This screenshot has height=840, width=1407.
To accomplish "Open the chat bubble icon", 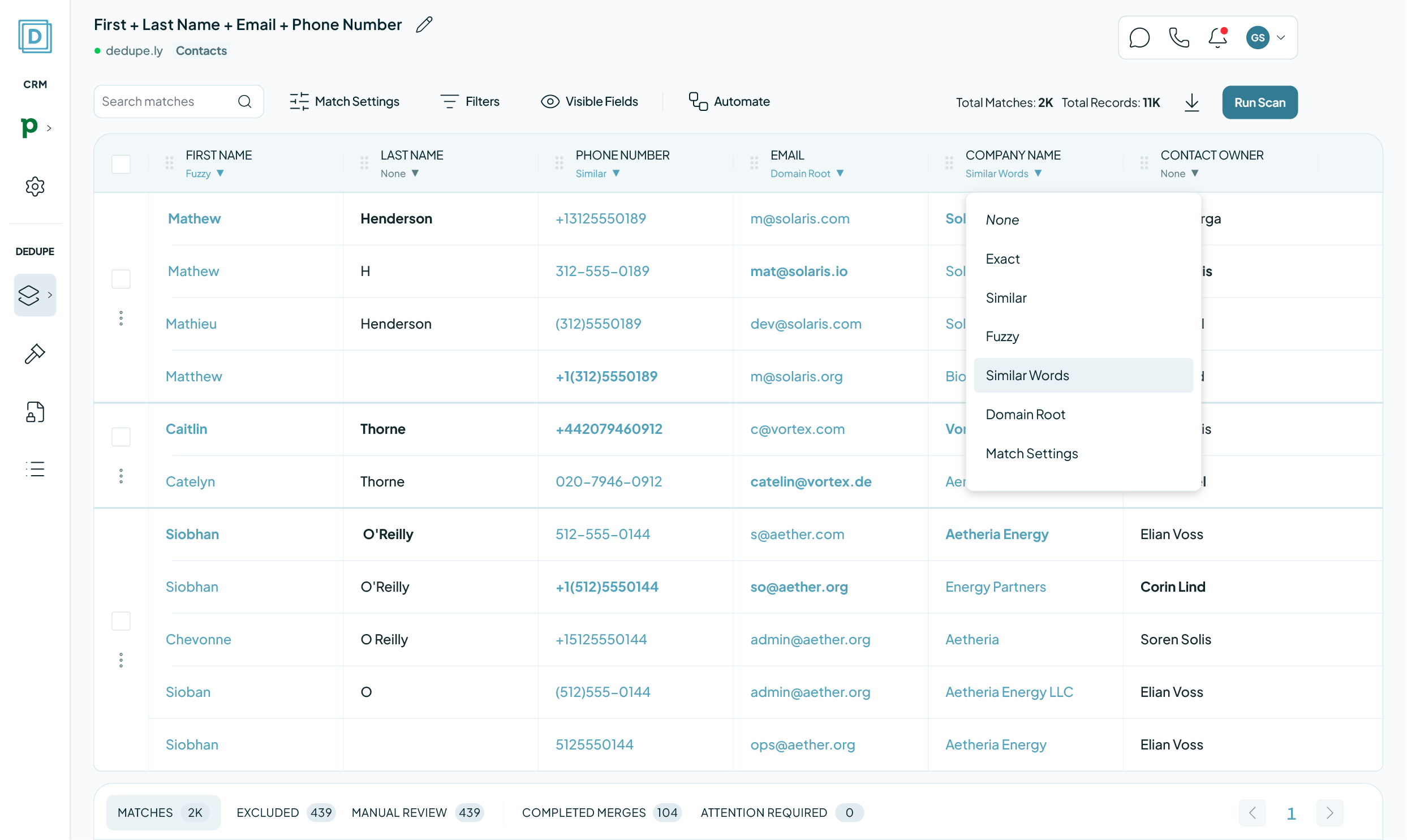I will 1139,38.
